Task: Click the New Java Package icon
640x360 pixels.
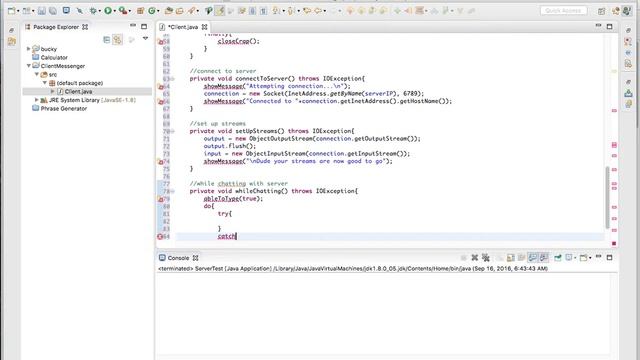Action: (x=140, y=11)
